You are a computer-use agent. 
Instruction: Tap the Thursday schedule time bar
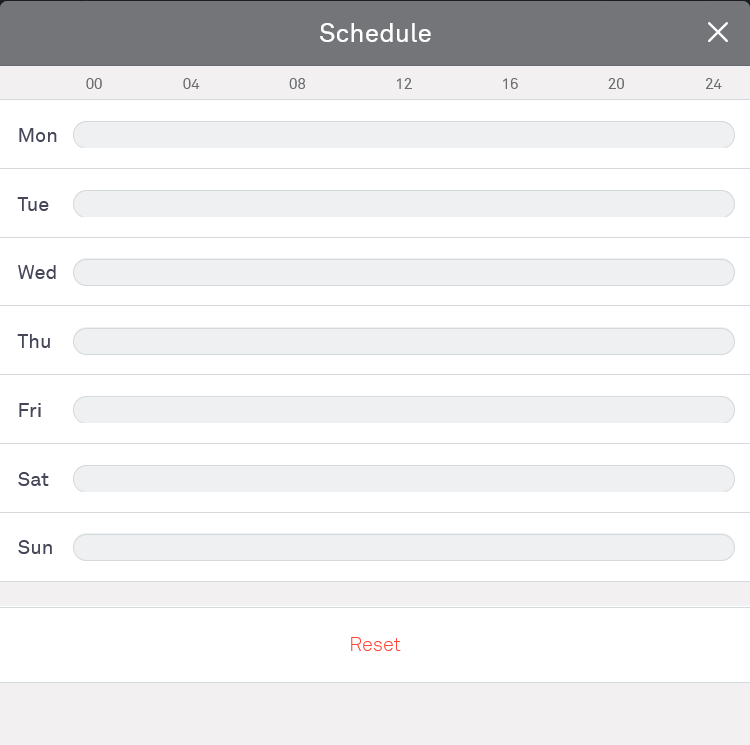coord(404,341)
